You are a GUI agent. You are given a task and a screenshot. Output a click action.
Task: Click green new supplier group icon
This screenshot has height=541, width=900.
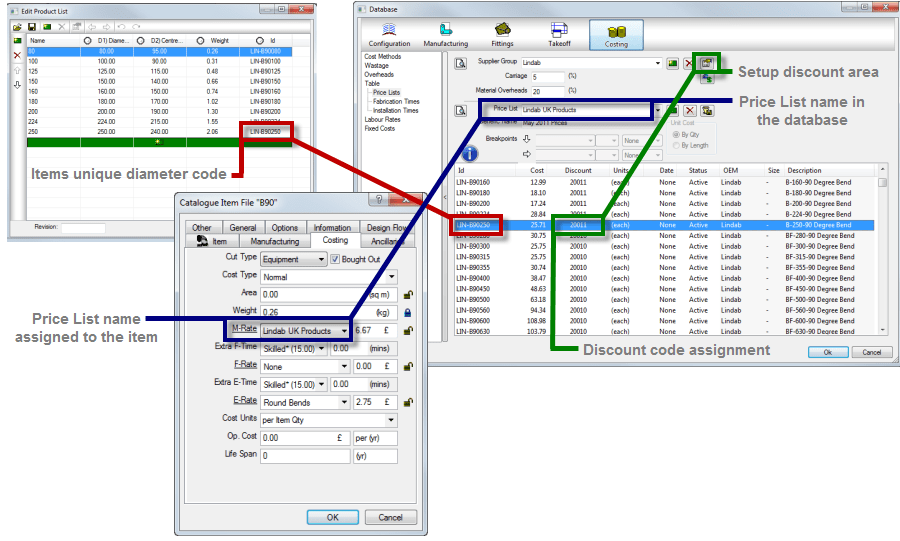click(673, 63)
